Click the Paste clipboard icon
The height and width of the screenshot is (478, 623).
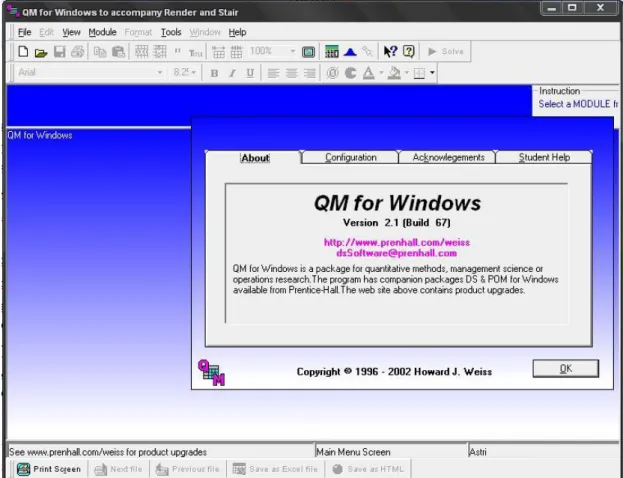coord(118,52)
